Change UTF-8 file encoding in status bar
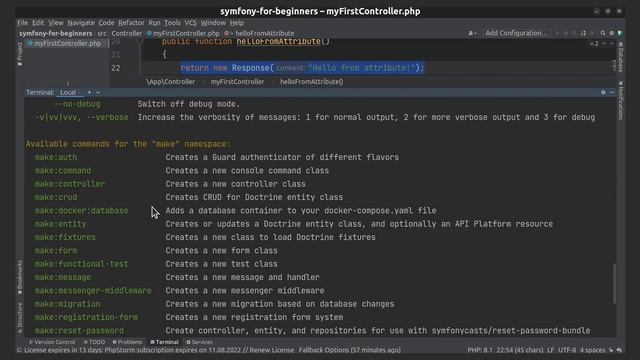640x360 pixels. [567, 350]
